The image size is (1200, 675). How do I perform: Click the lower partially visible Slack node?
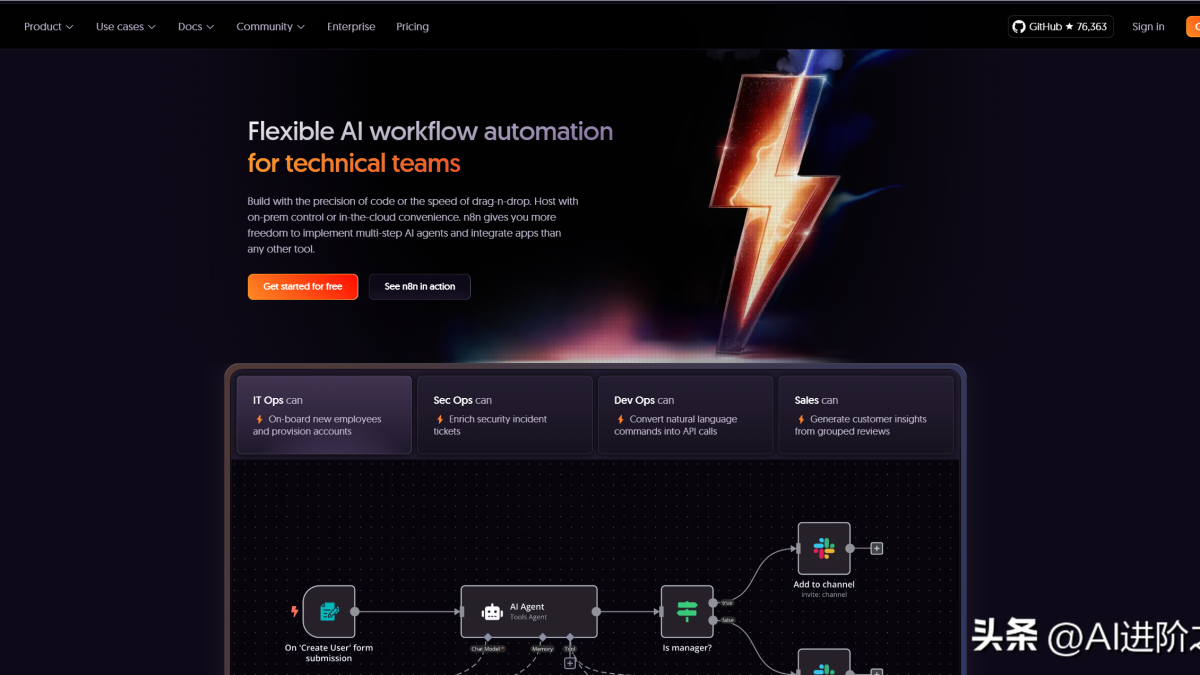coord(824,662)
